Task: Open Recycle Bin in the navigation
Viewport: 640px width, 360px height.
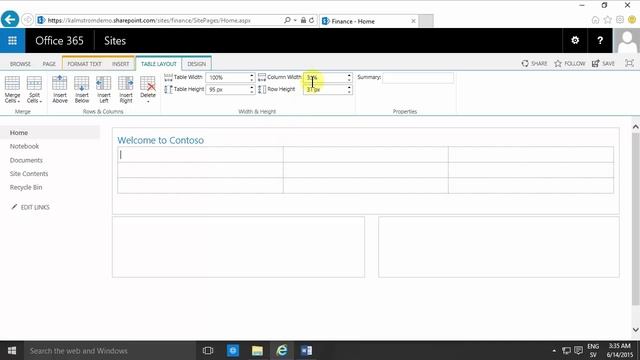Action: (x=26, y=187)
